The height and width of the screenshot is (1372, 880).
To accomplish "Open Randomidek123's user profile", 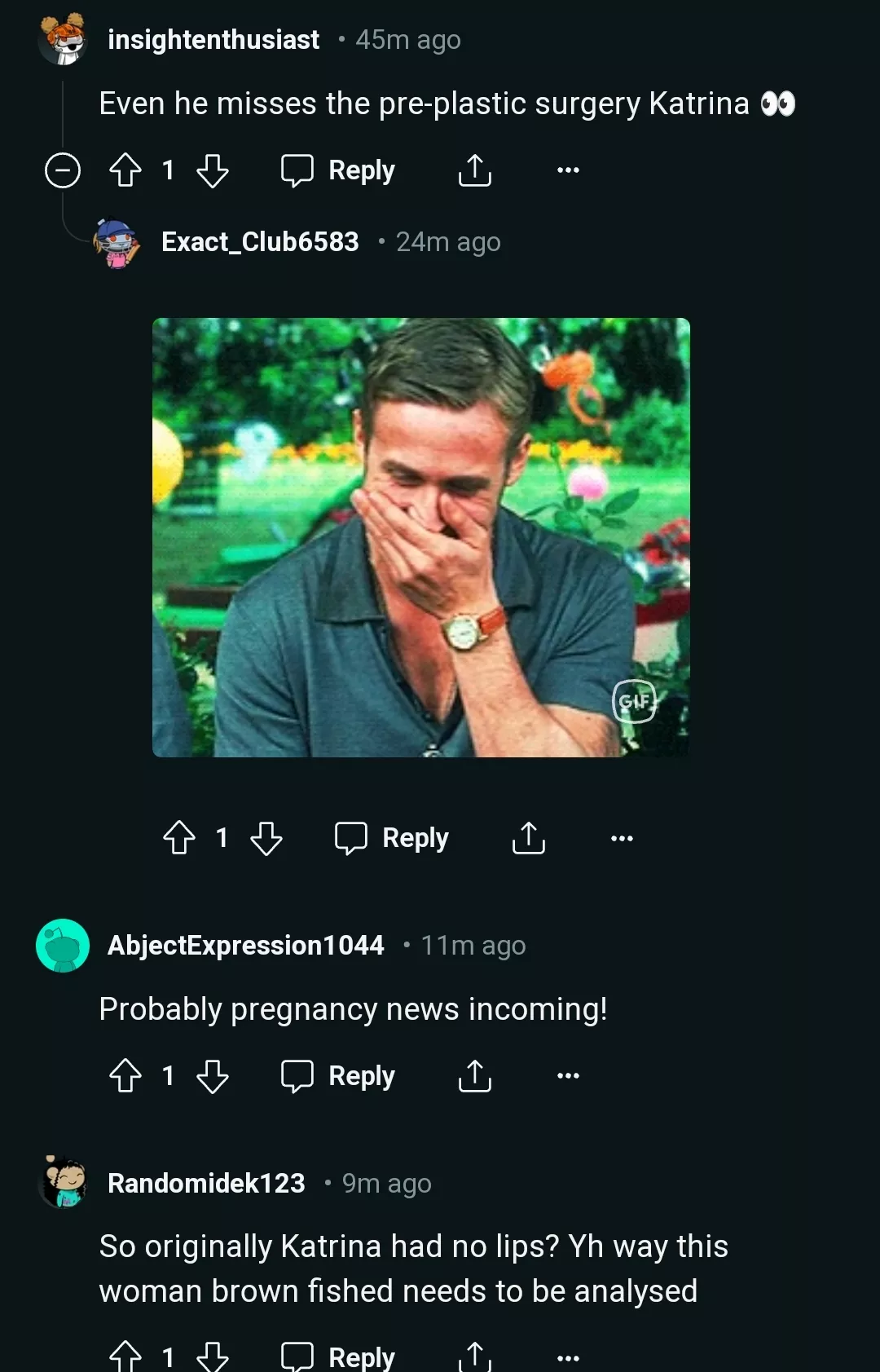I will click(206, 1183).
